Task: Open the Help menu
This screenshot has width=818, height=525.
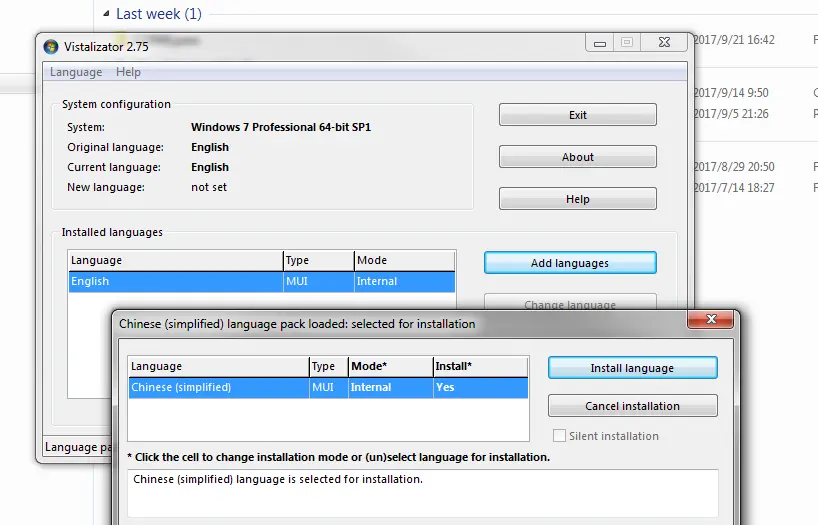Action: pyautogui.click(x=128, y=72)
